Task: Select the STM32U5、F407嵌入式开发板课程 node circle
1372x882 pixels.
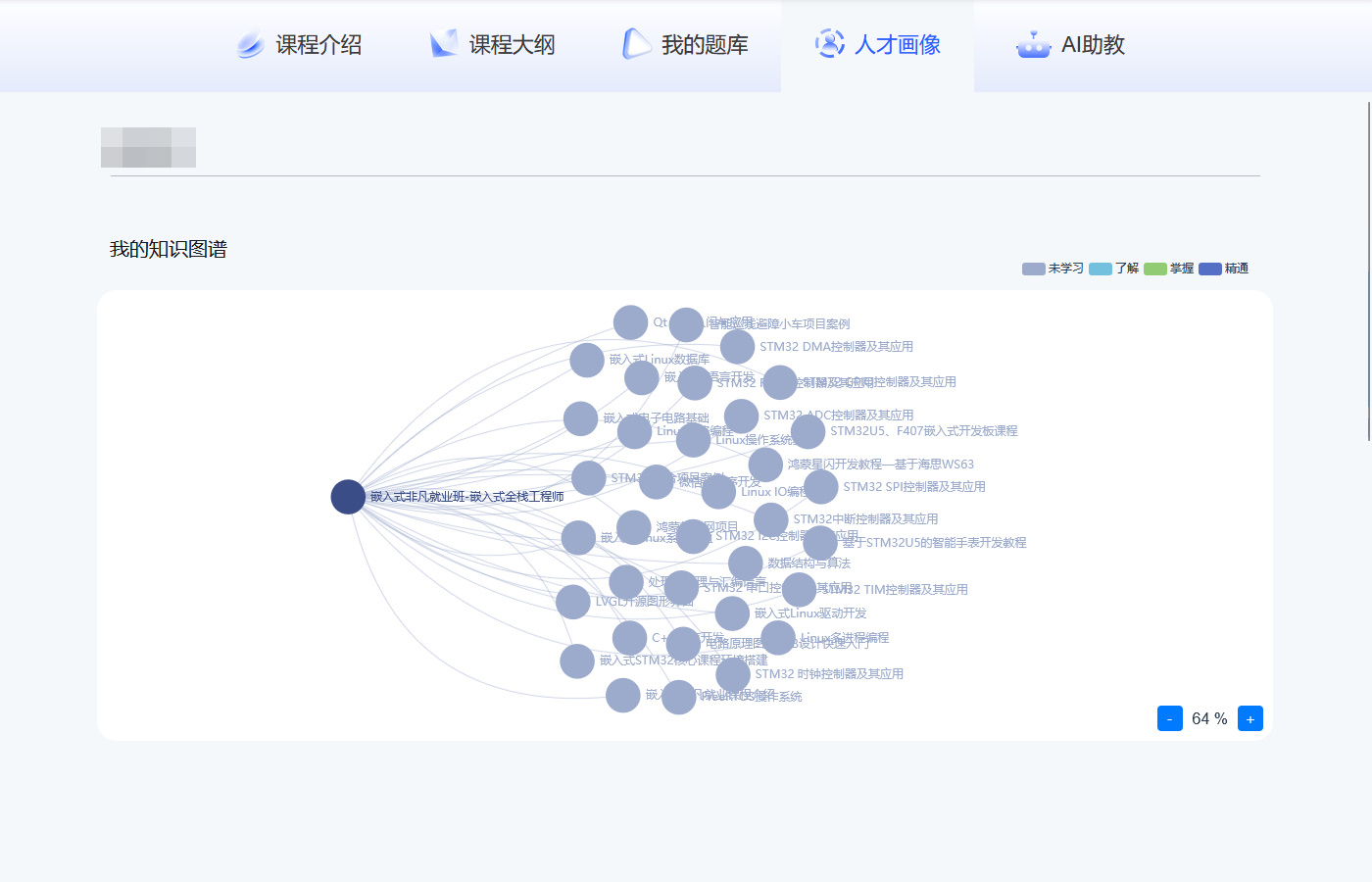Action: tap(808, 431)
